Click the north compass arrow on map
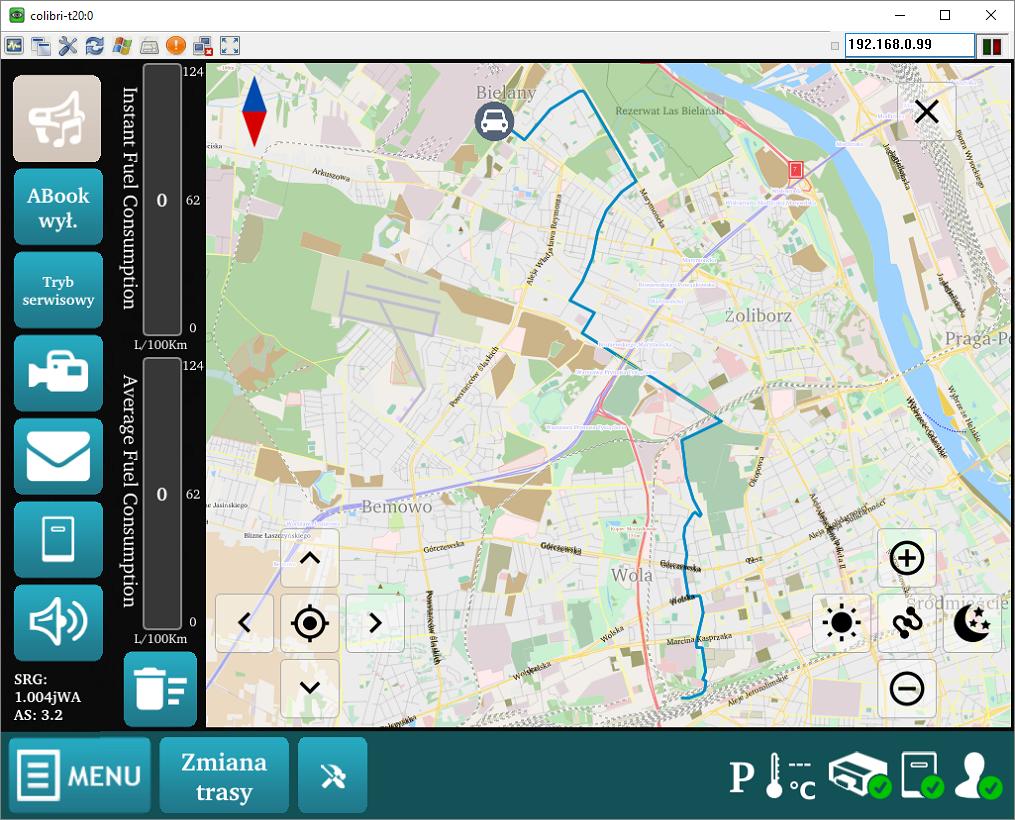Image resolution: width=1015 pixels, height=820 pixels. [x=254, y=111]
